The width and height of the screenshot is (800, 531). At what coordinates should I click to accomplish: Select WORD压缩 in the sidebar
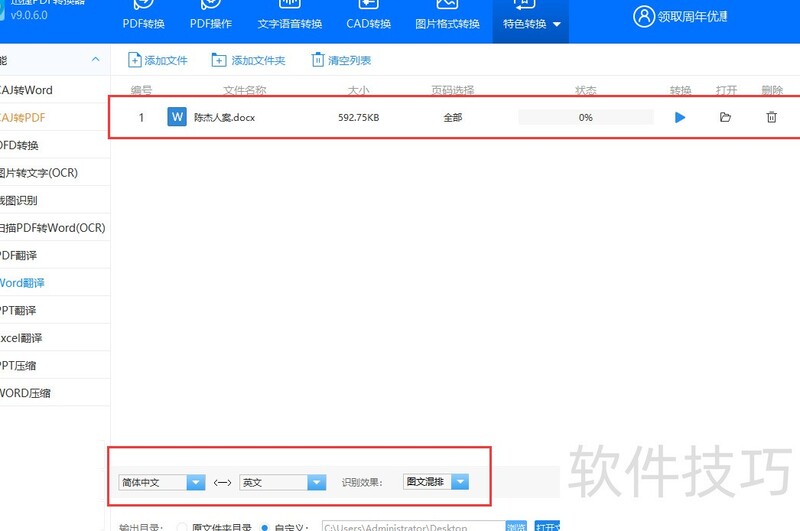(55, 393)
